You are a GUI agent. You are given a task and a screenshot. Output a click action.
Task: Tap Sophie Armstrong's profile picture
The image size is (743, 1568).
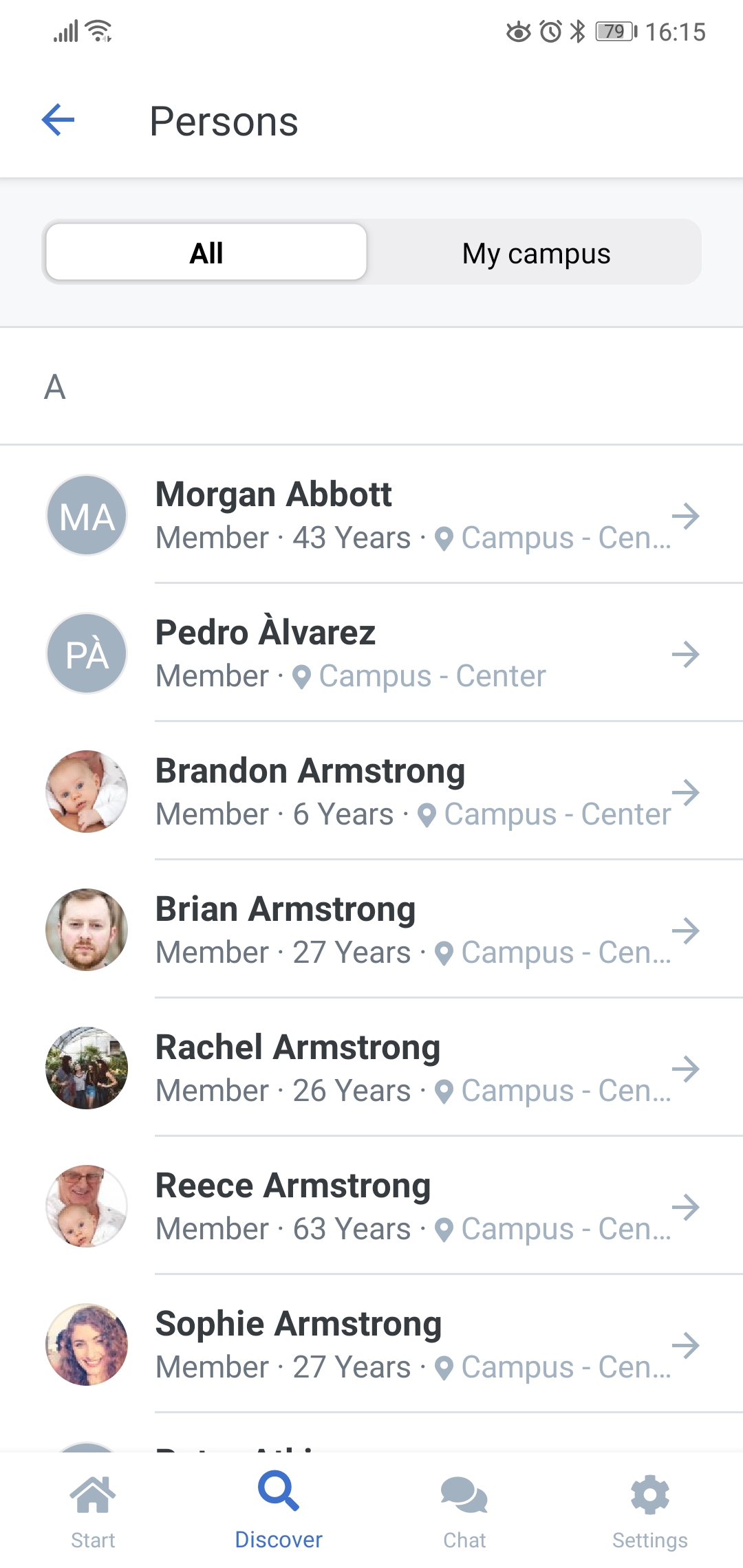87,1344
